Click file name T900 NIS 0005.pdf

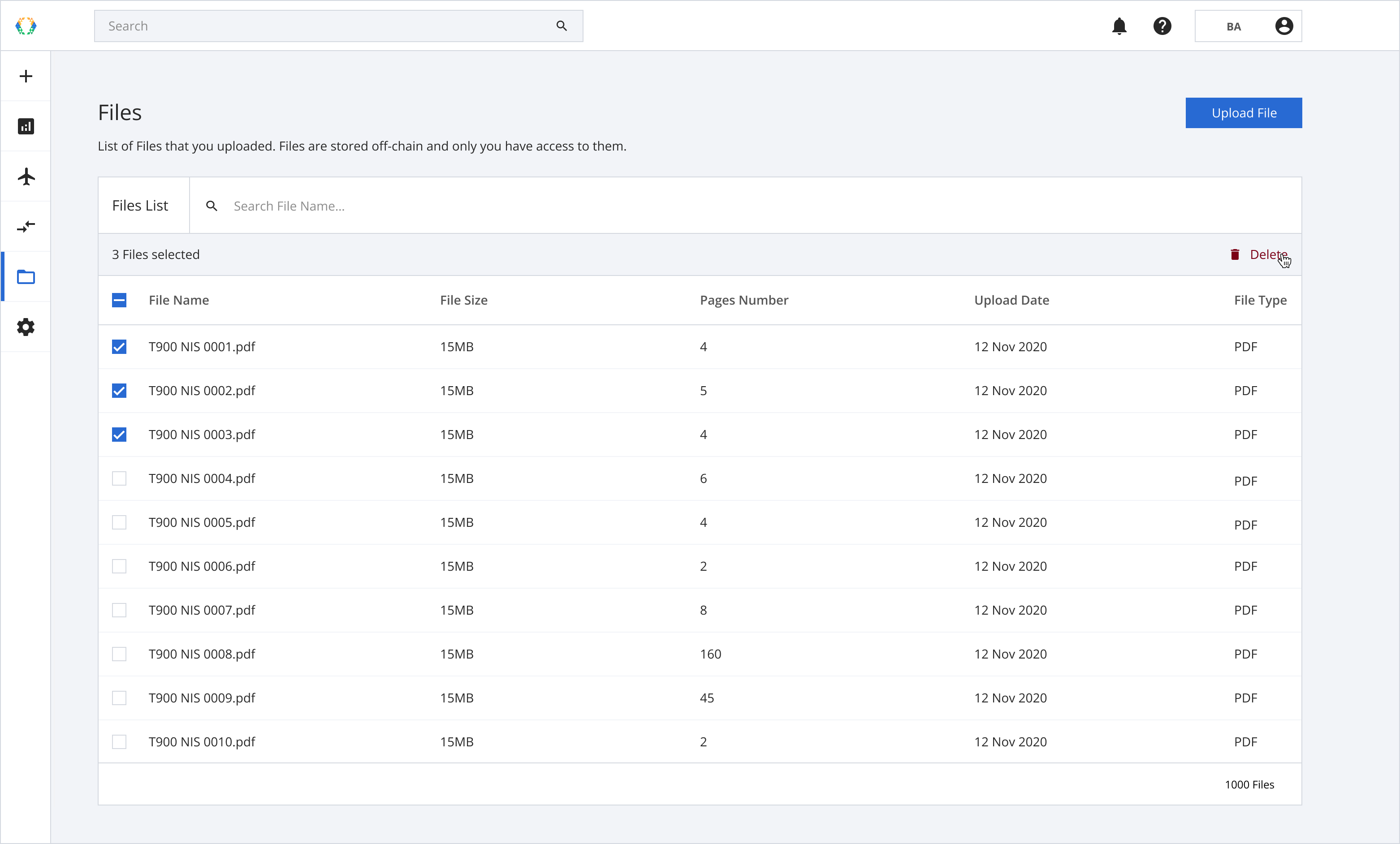tap(202, 522)
